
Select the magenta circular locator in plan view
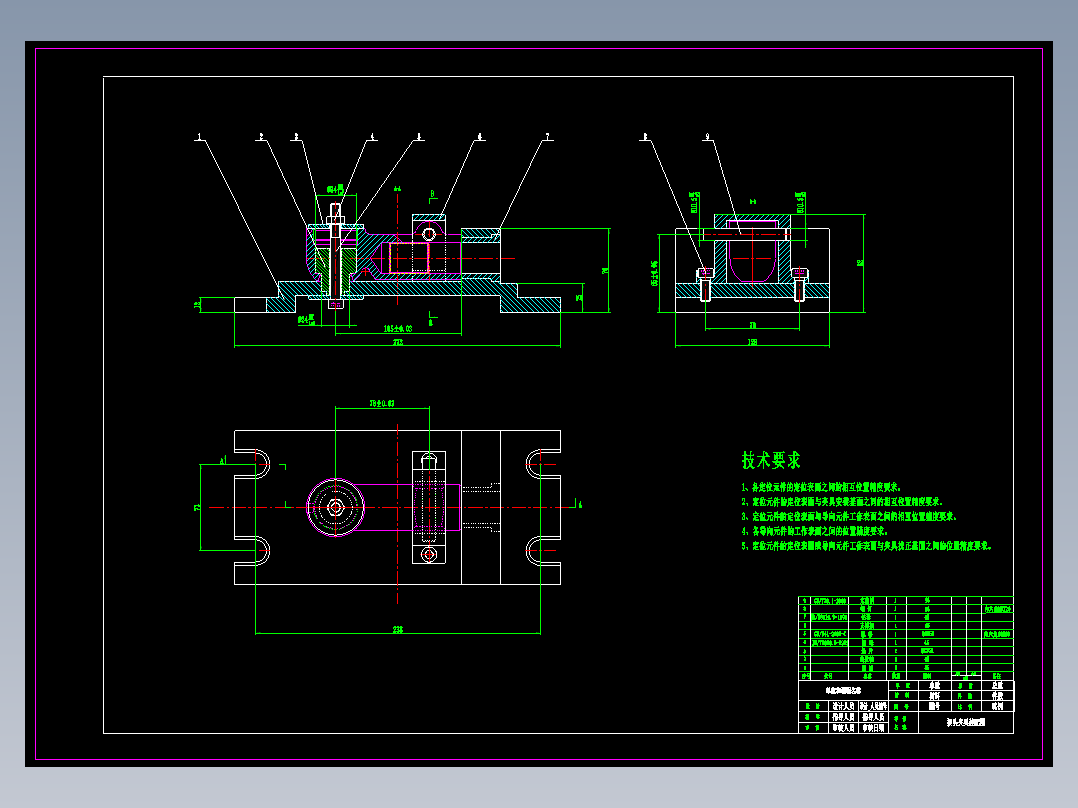(336, 507)
